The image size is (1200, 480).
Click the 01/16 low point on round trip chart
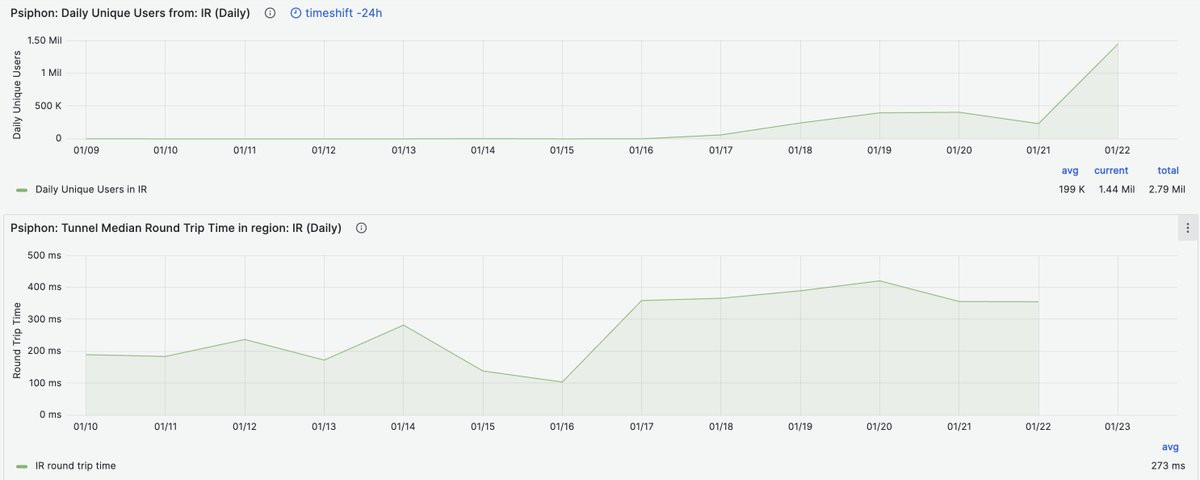pos(562,382)
